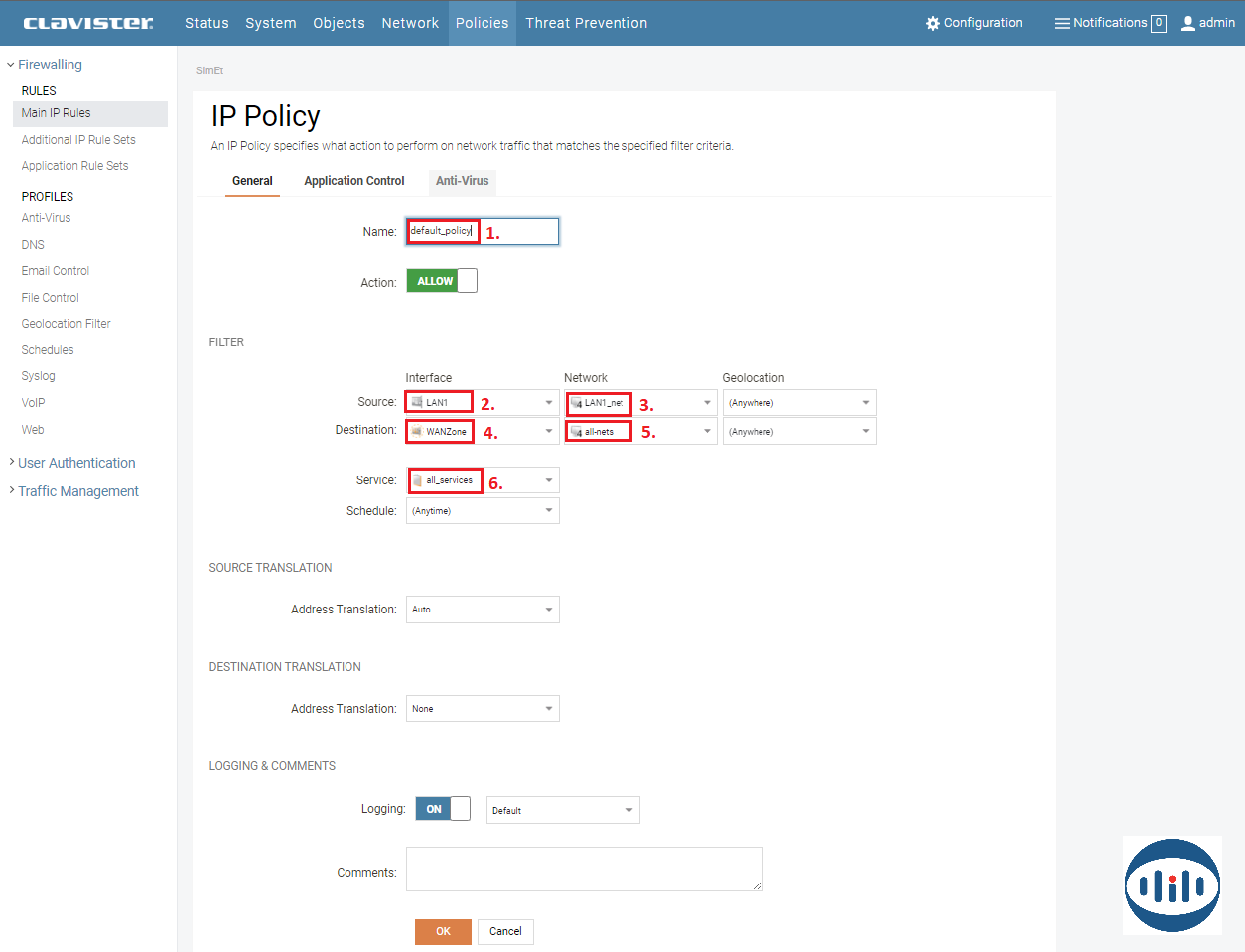Open the Source Geolocation dropdown
This screenshot has width=1245, height=952.
coord(798,403)
